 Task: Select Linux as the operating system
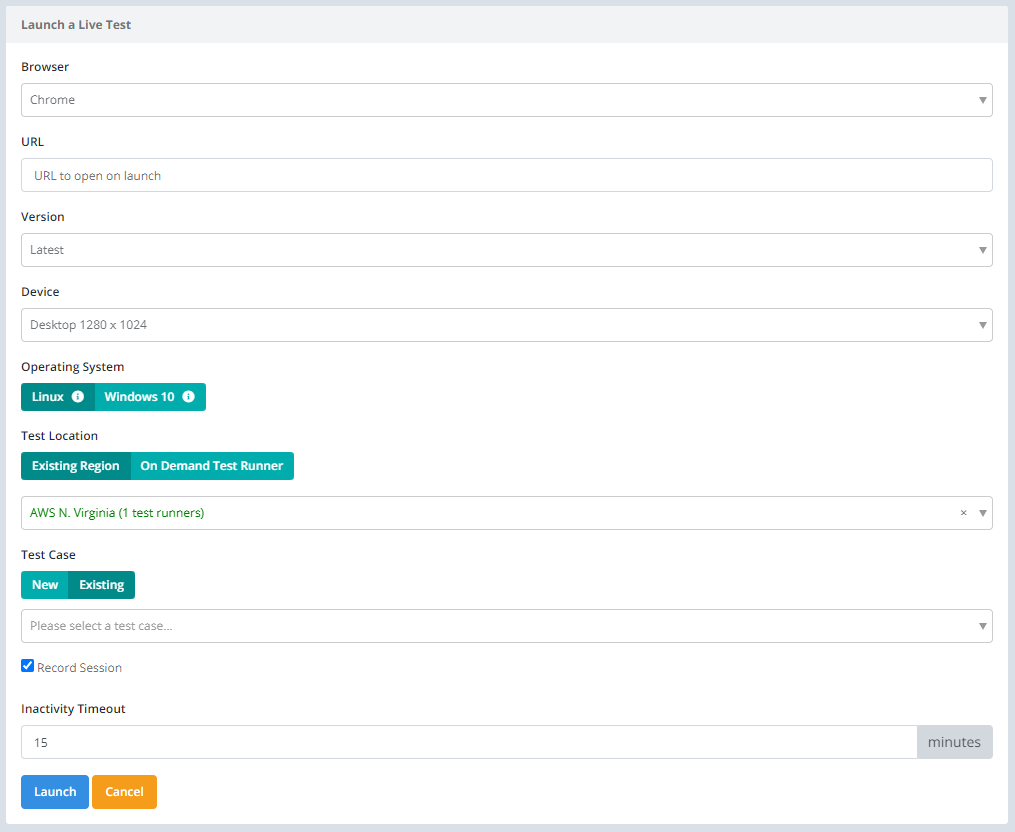point(58,397)
